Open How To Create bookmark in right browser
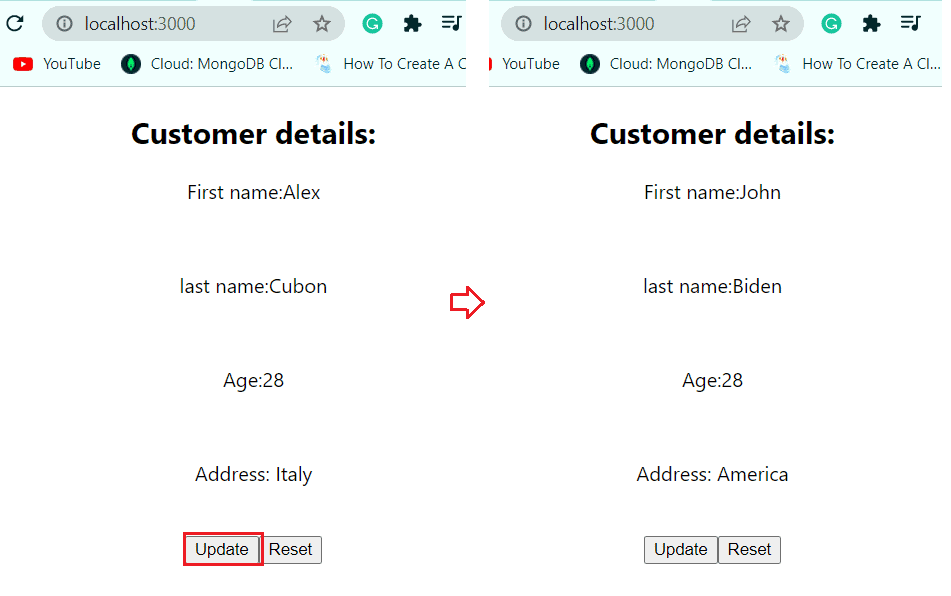Screen dimensions: 951x596 858,64
